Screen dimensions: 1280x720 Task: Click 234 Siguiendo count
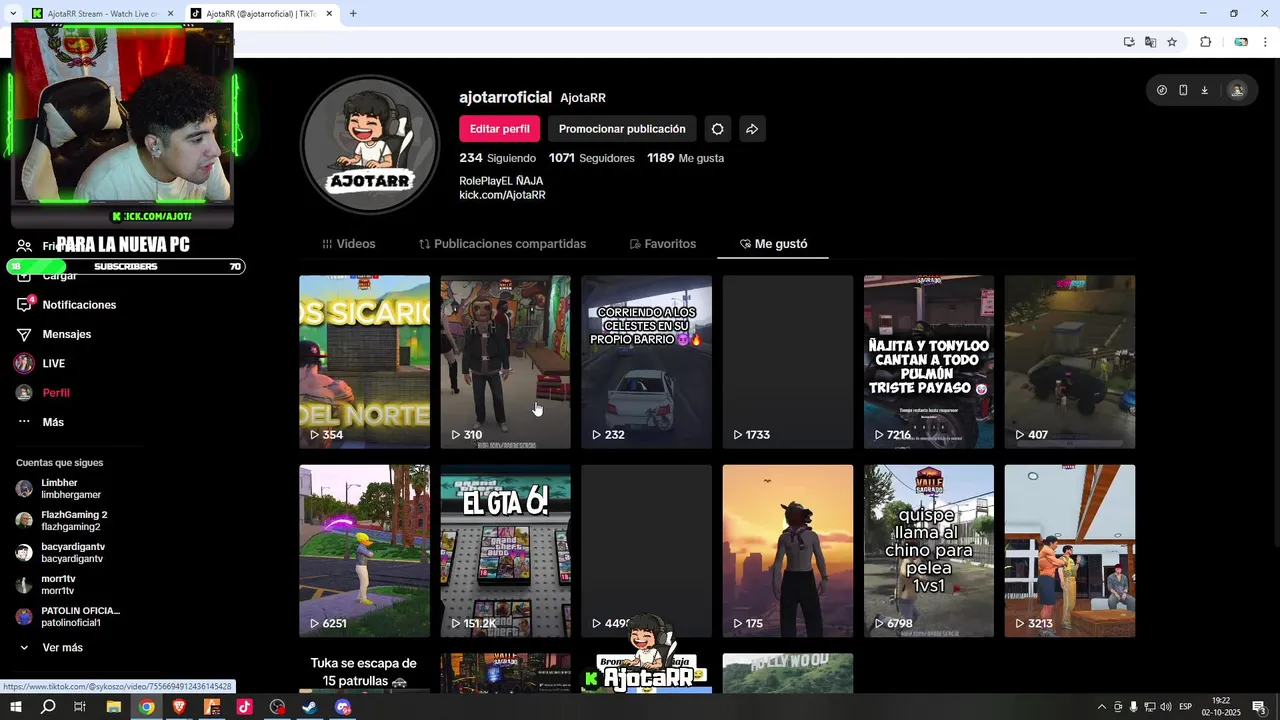(x=497, y=158)
